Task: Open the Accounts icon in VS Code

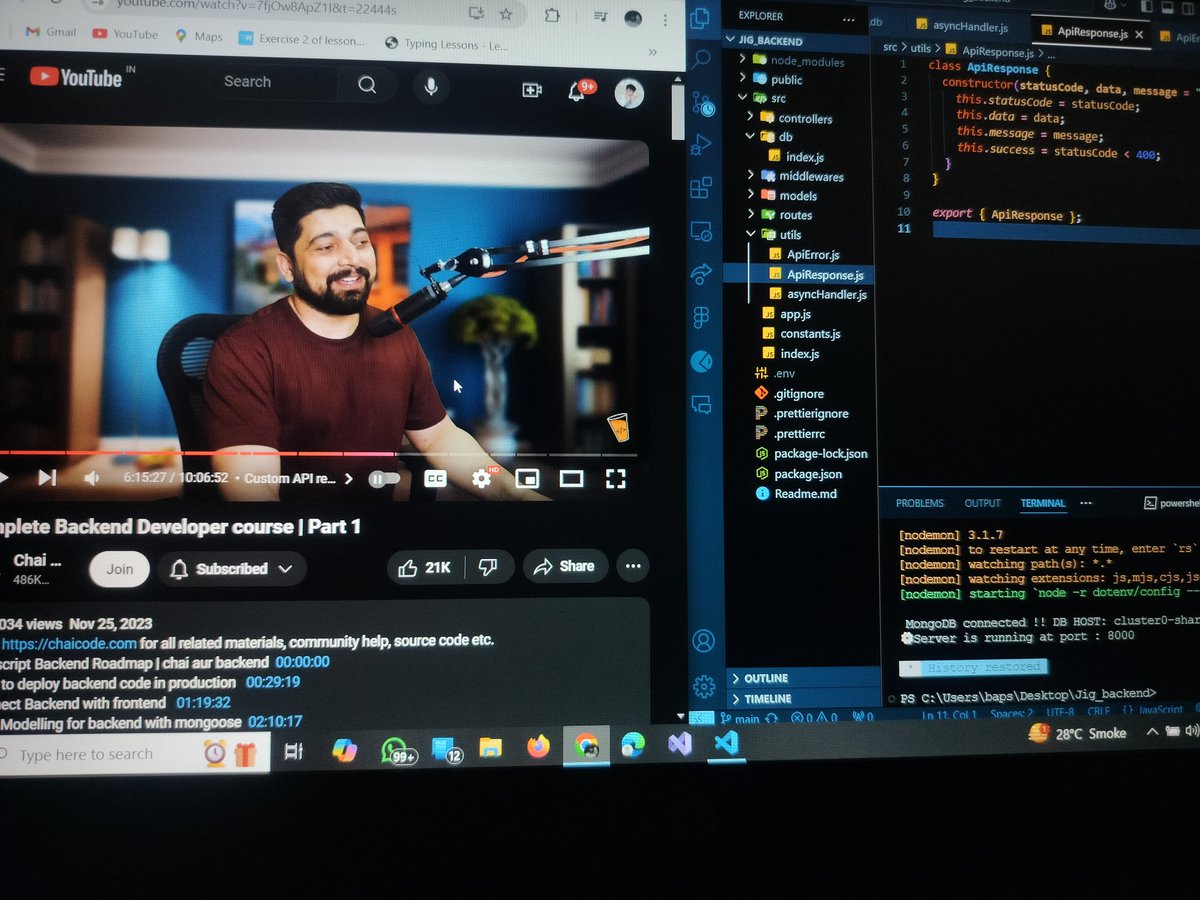Action: point(704,641)
